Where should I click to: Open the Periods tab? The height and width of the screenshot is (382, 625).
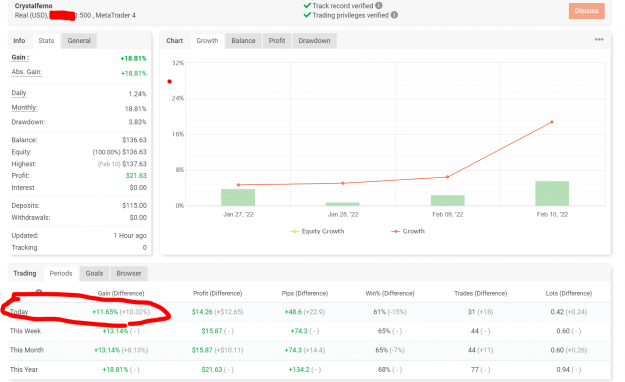point(61,274)
